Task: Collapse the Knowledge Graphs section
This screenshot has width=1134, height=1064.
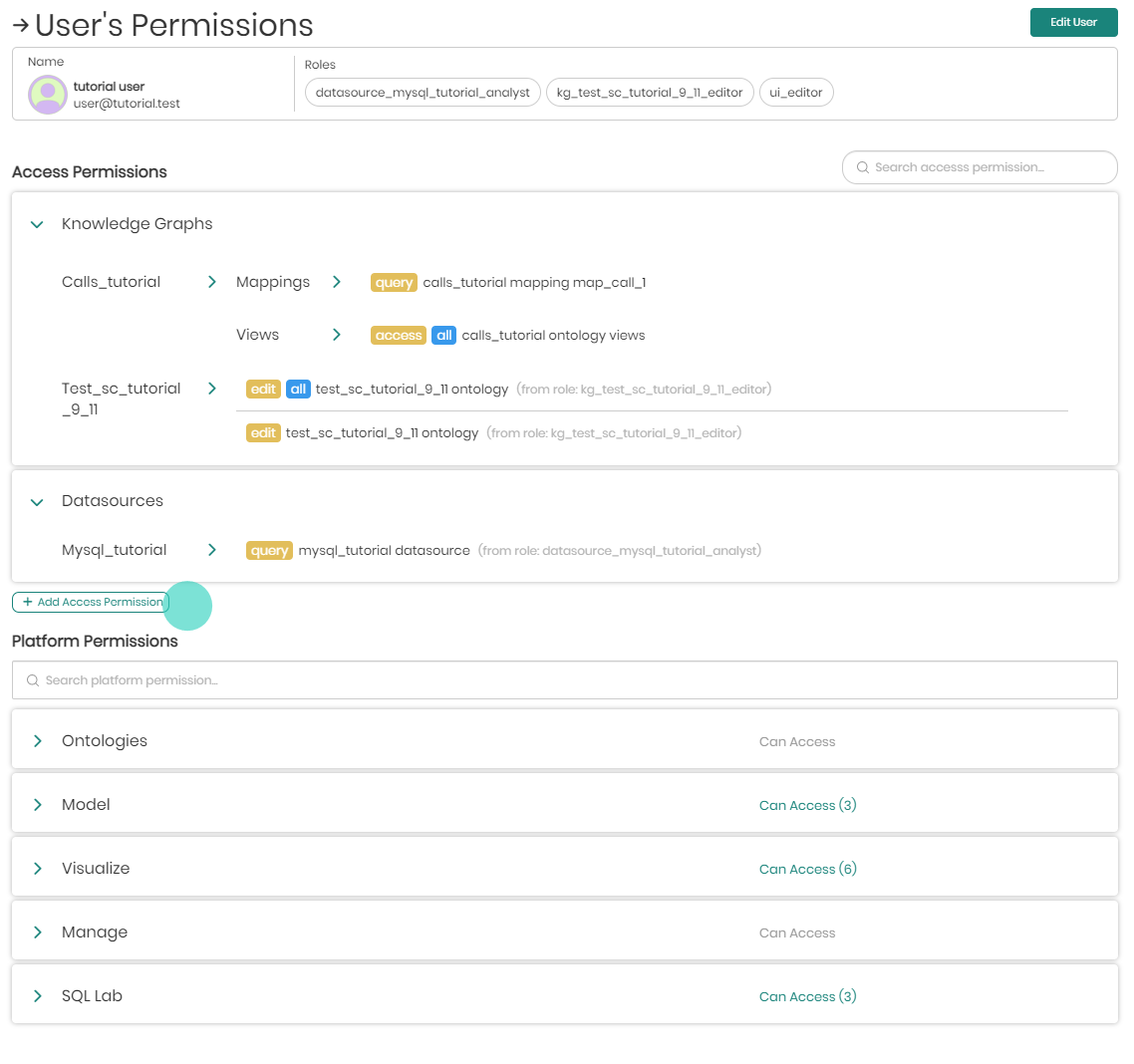Action: tap(36, 224)
